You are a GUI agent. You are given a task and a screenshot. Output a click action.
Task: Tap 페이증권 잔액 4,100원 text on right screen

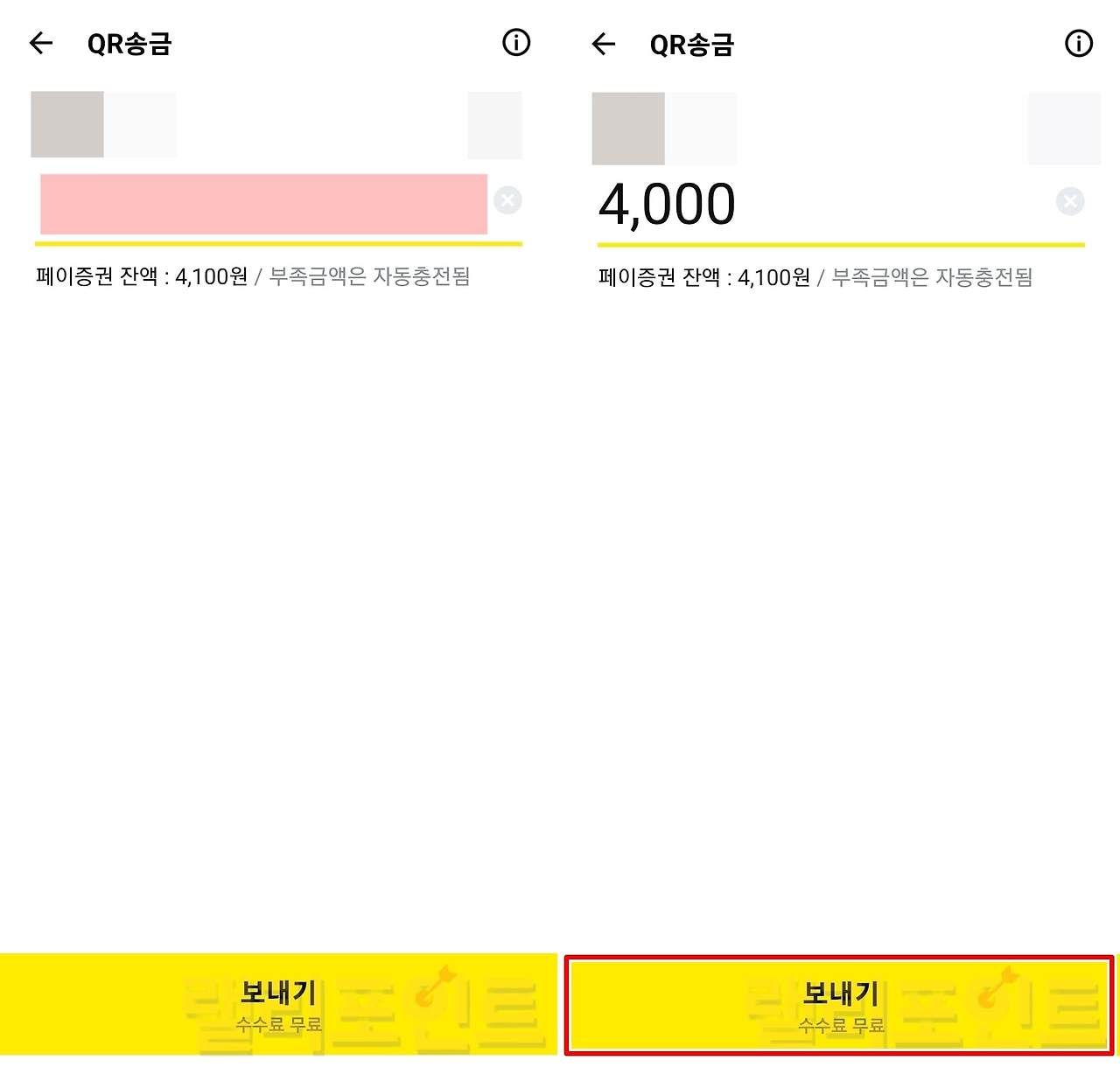coord(704,277)
